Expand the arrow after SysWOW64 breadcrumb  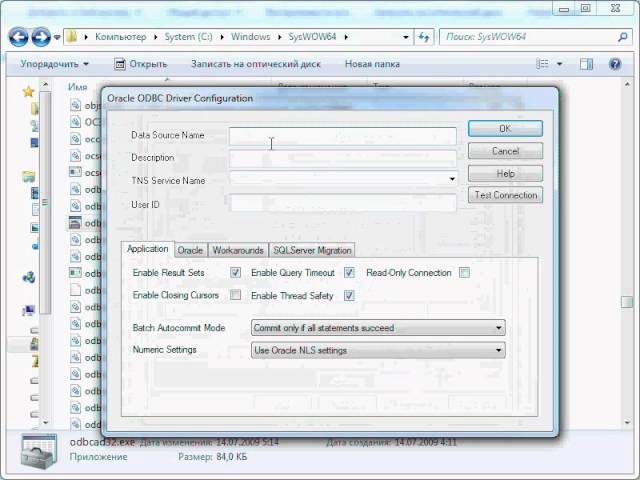[346, 37]
